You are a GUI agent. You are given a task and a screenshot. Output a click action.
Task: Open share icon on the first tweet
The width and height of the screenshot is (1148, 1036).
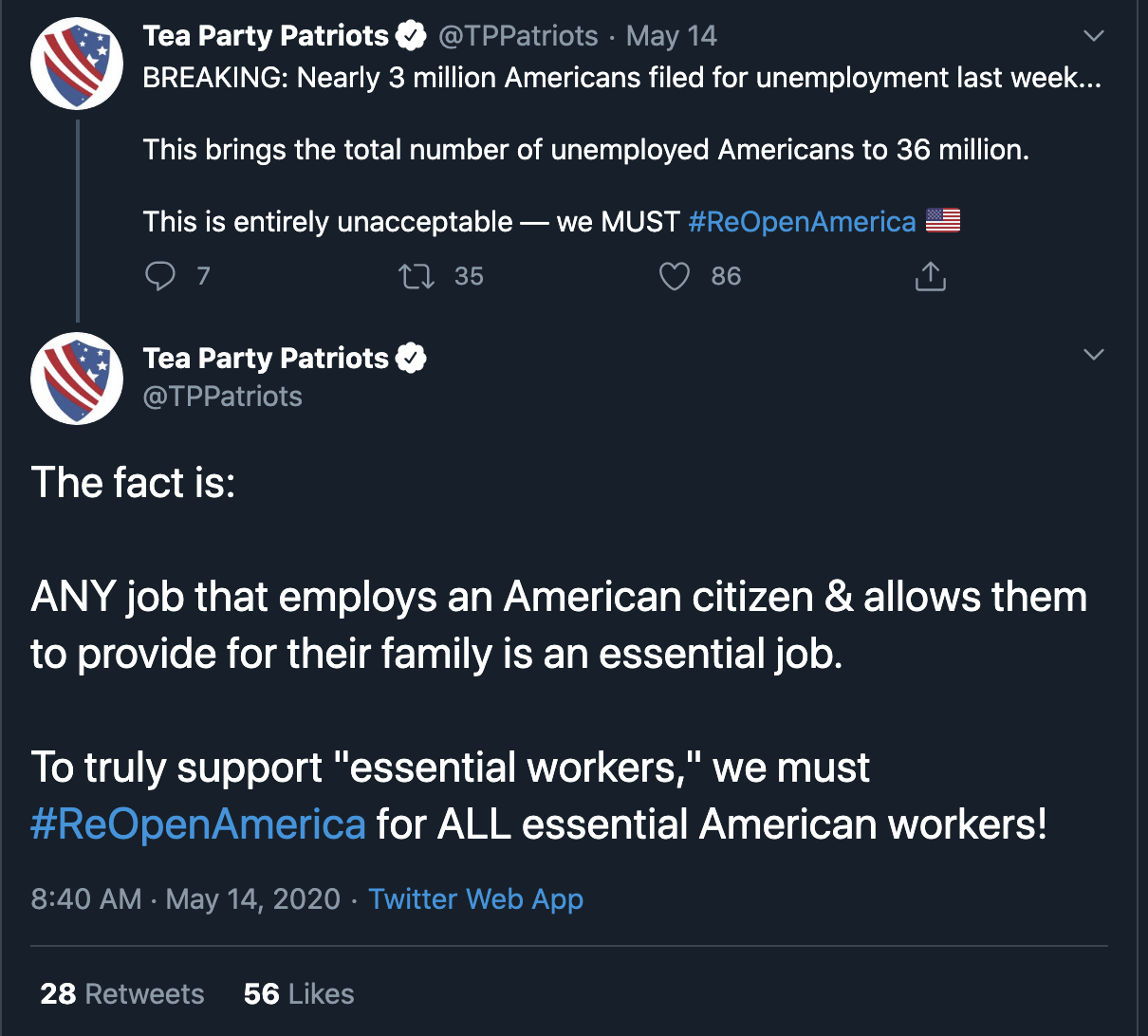(931, 276)
